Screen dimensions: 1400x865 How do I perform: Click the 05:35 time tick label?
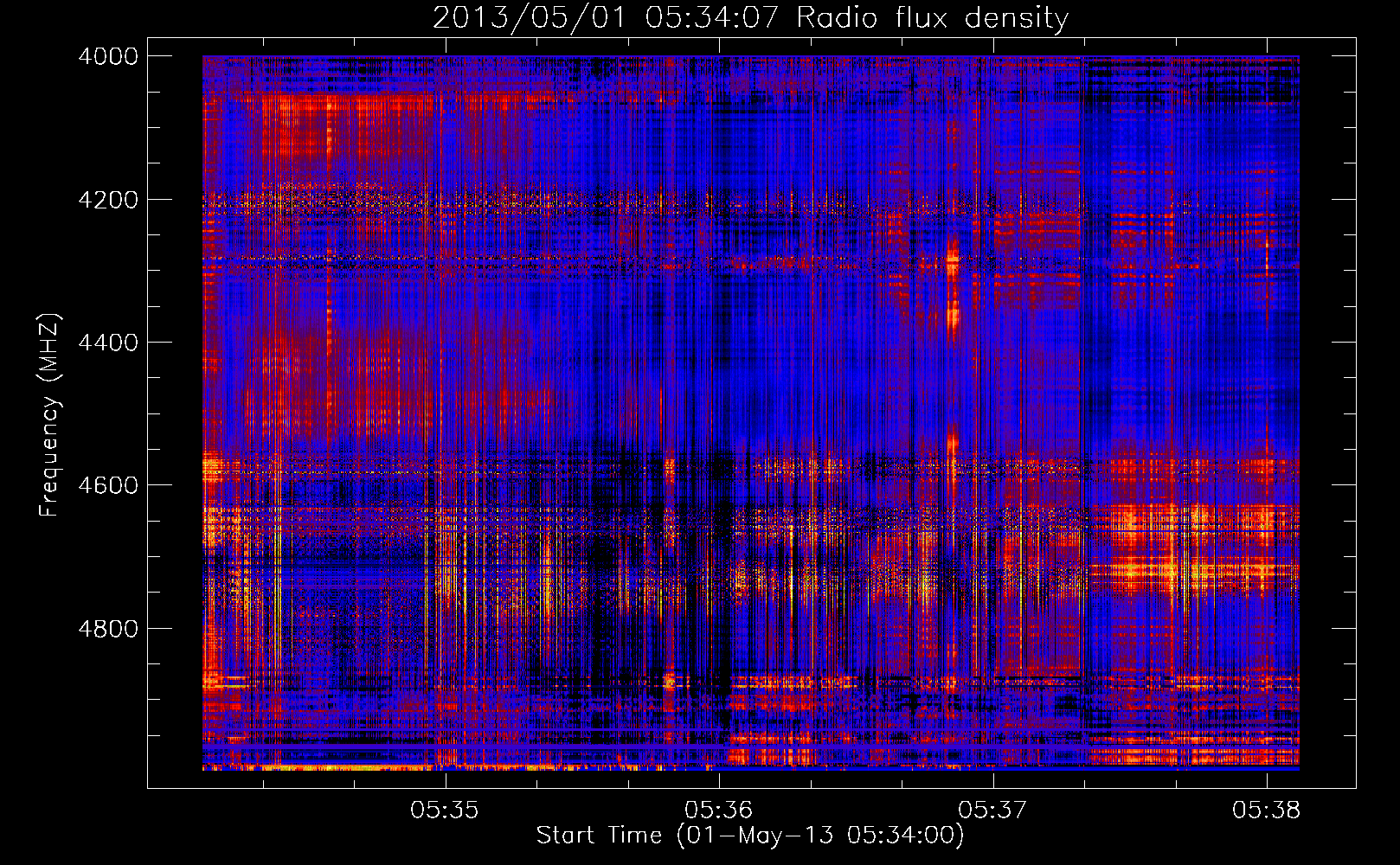(445, 810)
